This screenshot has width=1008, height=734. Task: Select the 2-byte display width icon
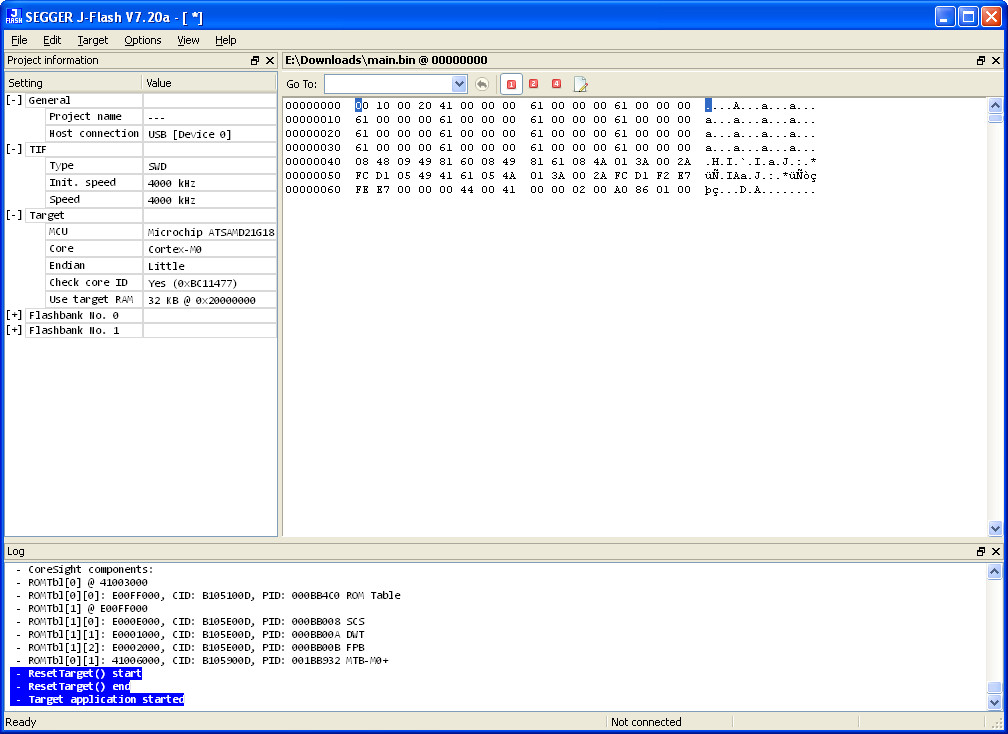tap(534, 84)
